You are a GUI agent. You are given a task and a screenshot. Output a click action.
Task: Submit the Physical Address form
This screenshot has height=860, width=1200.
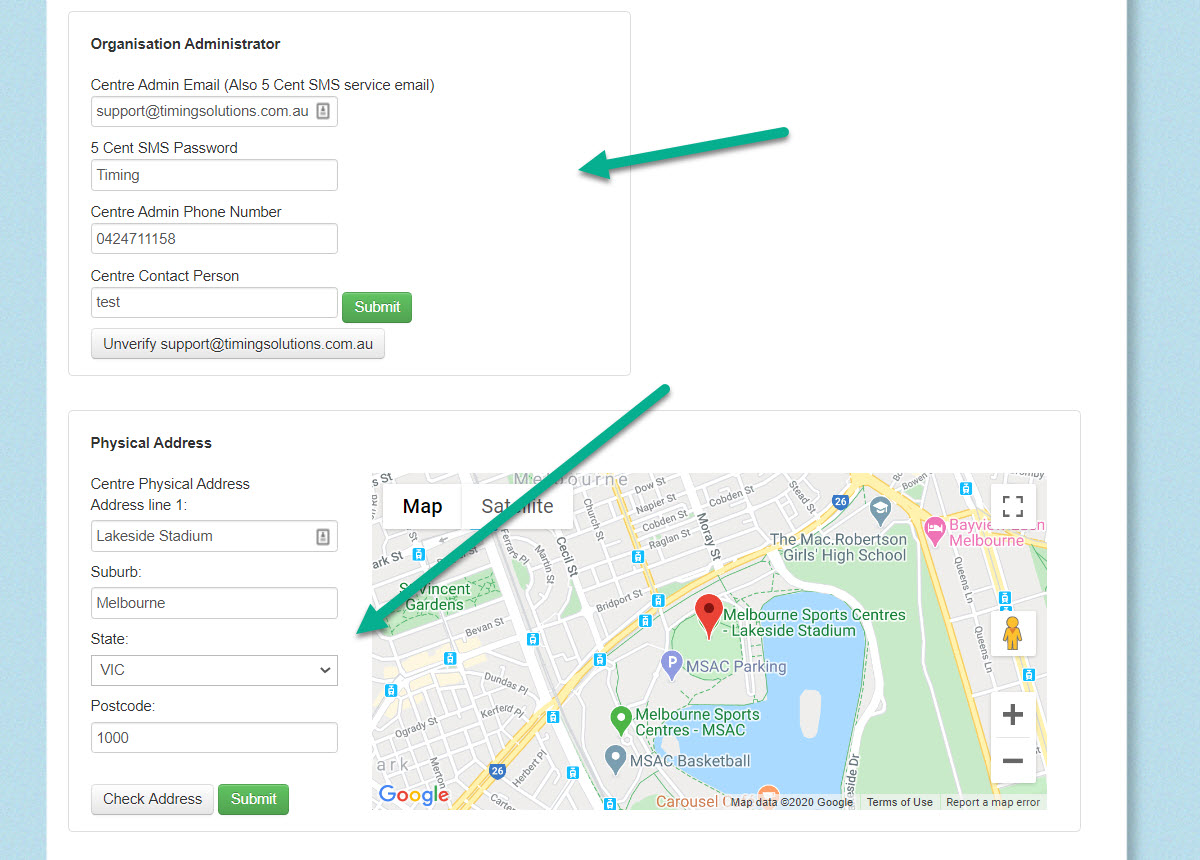coord(254,799)
